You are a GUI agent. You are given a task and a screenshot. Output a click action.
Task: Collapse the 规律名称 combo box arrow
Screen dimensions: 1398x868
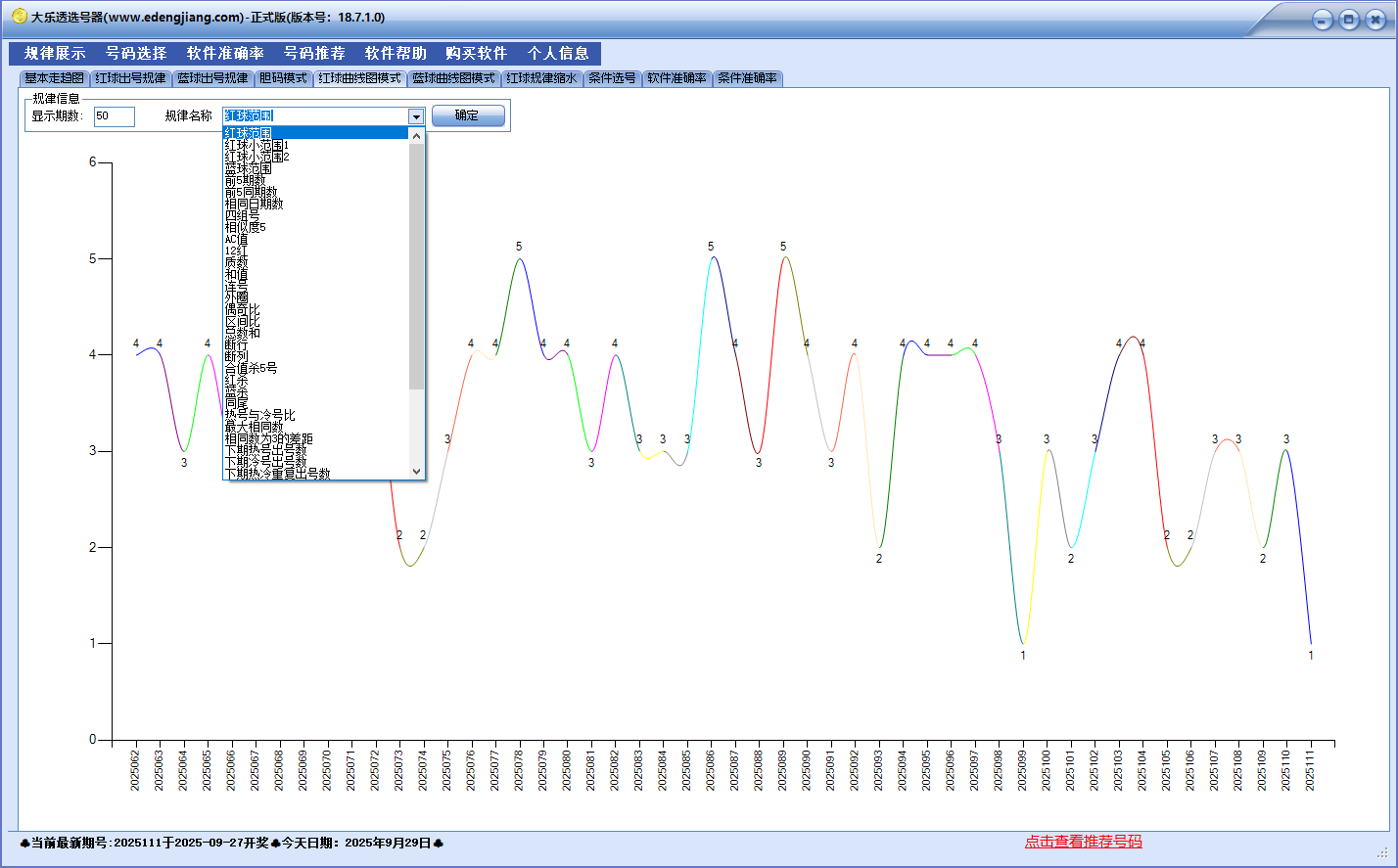[x=416, y=116]
